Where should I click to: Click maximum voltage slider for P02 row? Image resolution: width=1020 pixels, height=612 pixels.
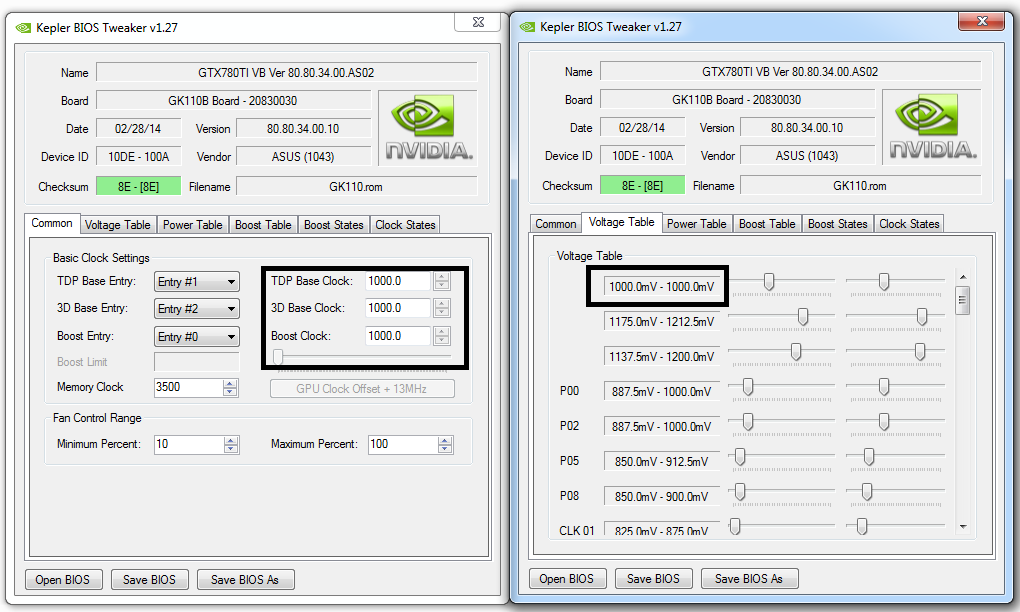click(884, 421)
